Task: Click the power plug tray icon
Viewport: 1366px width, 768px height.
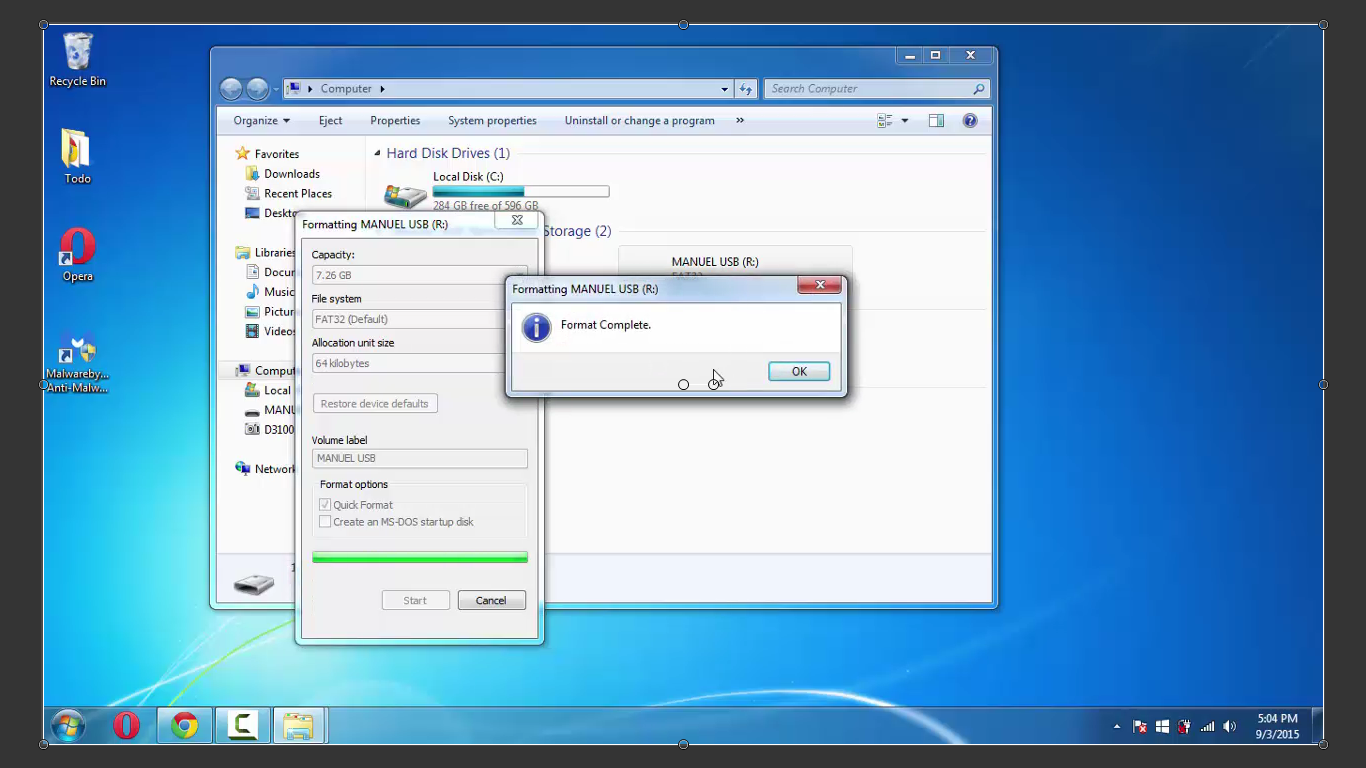Action: (x=1184, y=727)
